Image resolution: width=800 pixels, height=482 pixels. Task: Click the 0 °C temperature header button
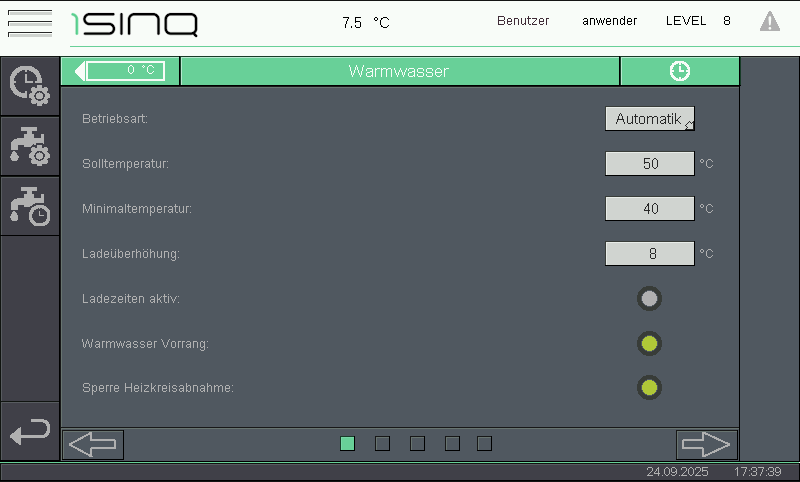tap(126, 71)
